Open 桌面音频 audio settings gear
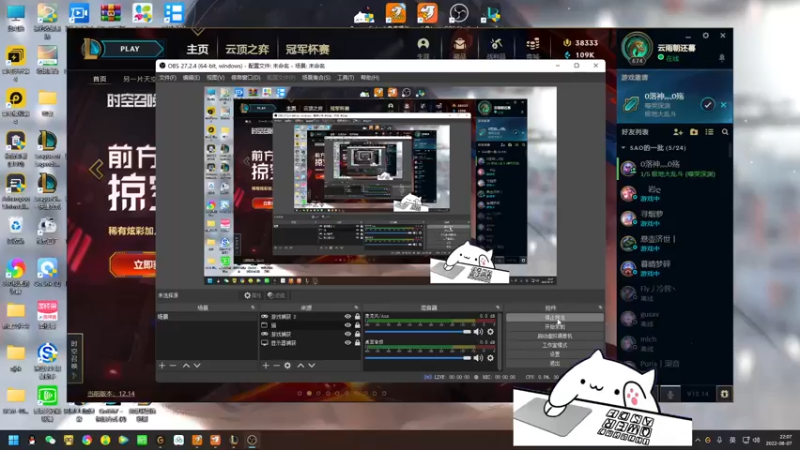 490,358
